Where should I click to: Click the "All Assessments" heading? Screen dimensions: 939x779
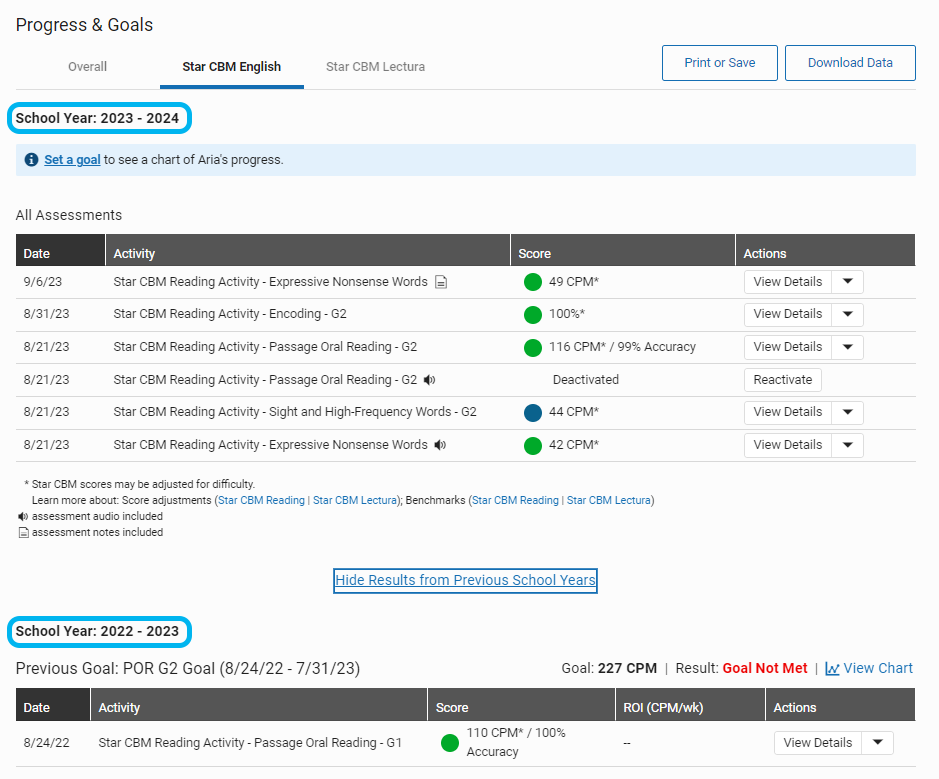pyautogui.click(x=69, y=215)
